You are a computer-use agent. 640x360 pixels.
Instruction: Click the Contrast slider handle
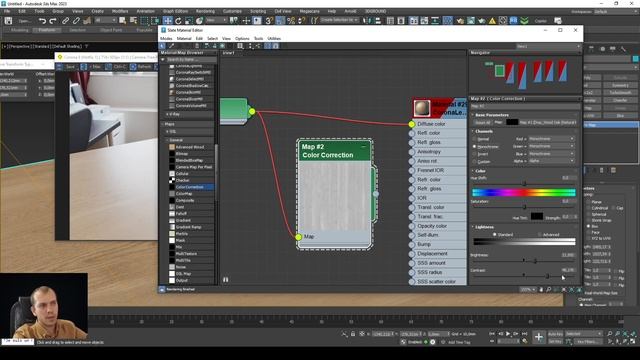coord(547,276)
